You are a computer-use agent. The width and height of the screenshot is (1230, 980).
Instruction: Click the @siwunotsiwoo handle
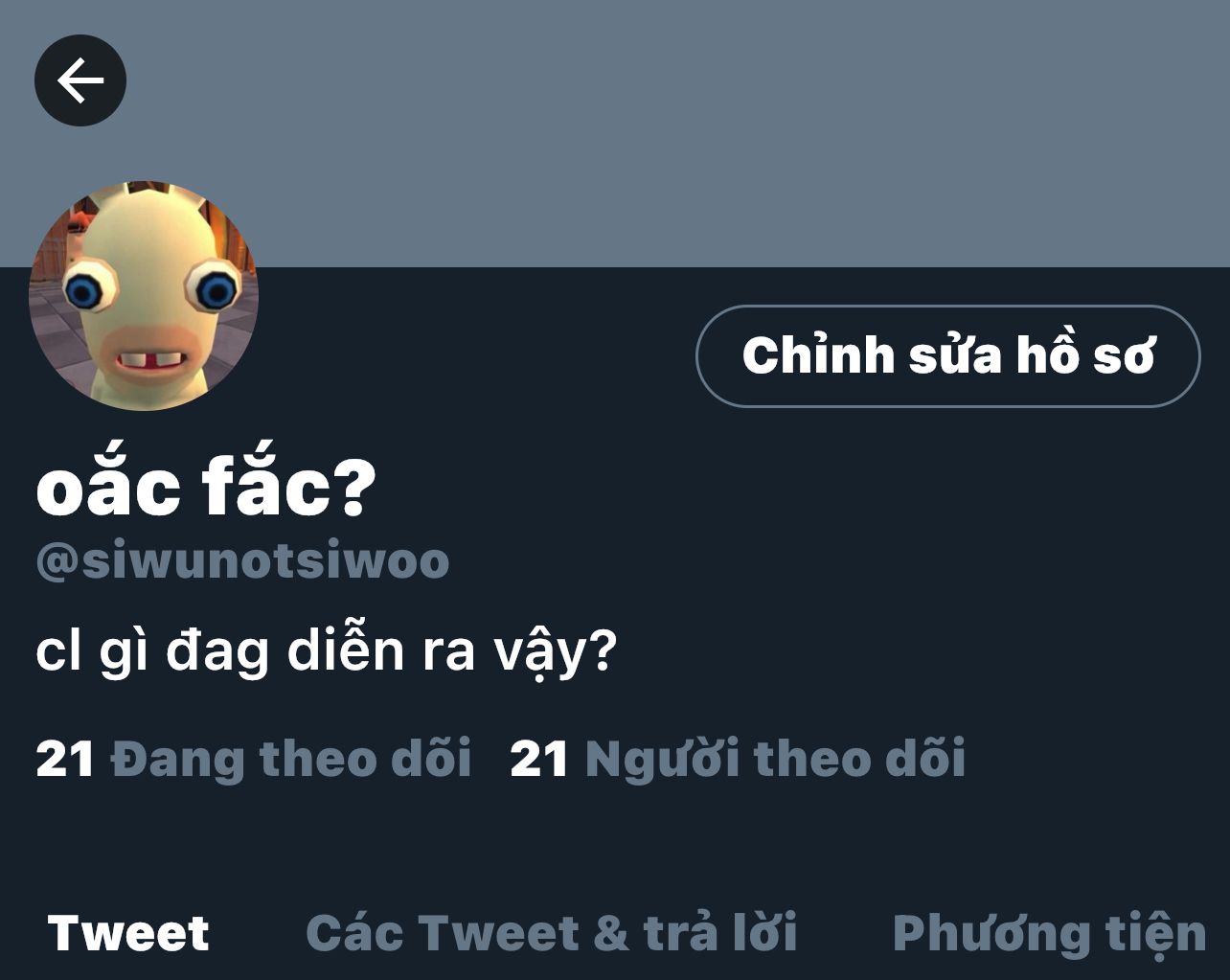click(x=242, y=560)
